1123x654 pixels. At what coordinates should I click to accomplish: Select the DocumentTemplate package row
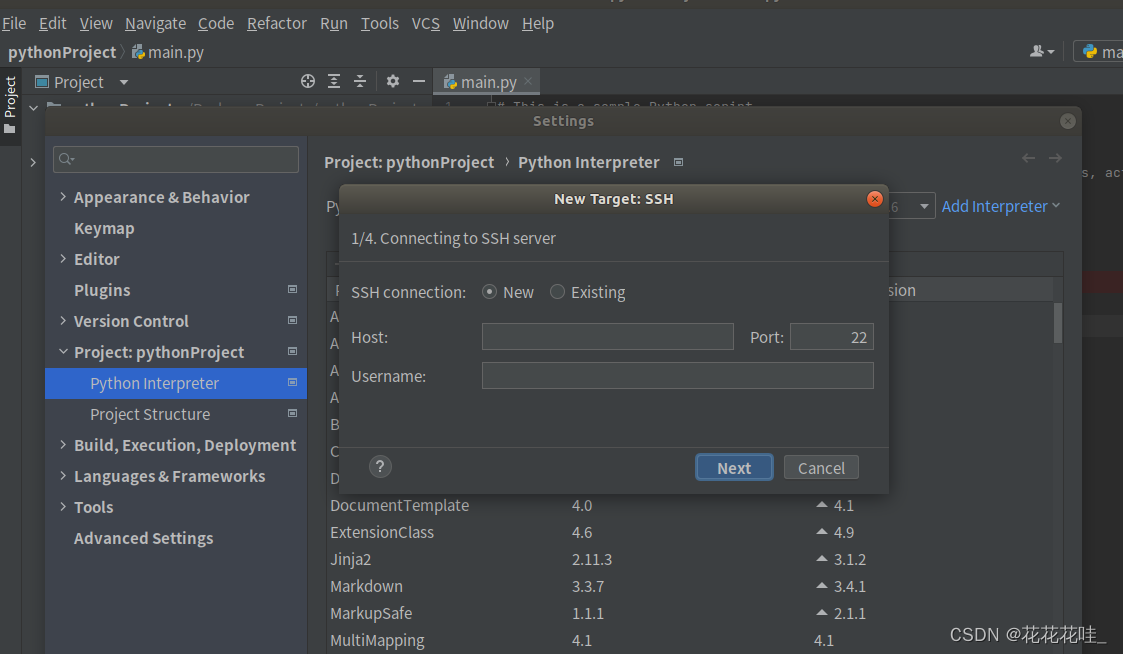pyautogui.click(x=690, y=505)
